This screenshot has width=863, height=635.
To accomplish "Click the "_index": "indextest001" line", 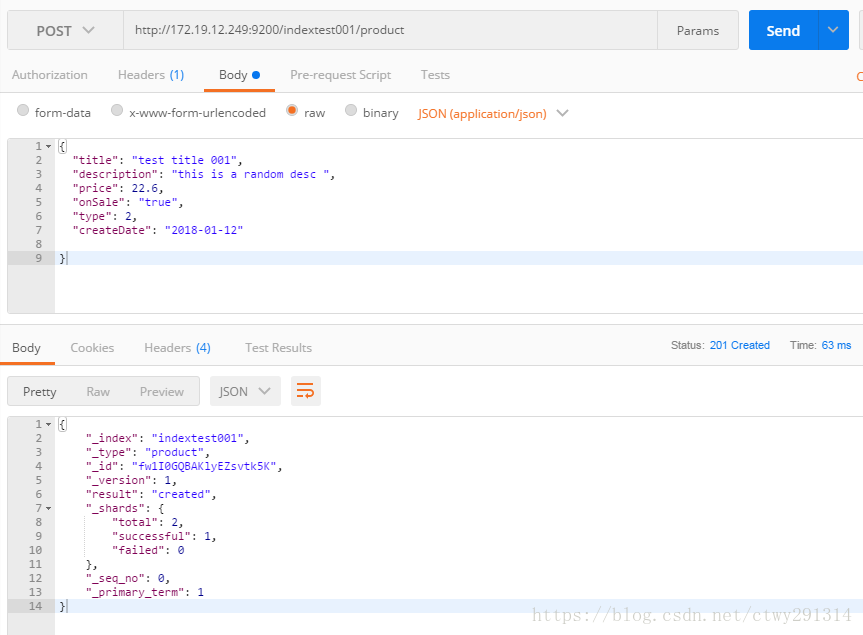I will point(167,439).
